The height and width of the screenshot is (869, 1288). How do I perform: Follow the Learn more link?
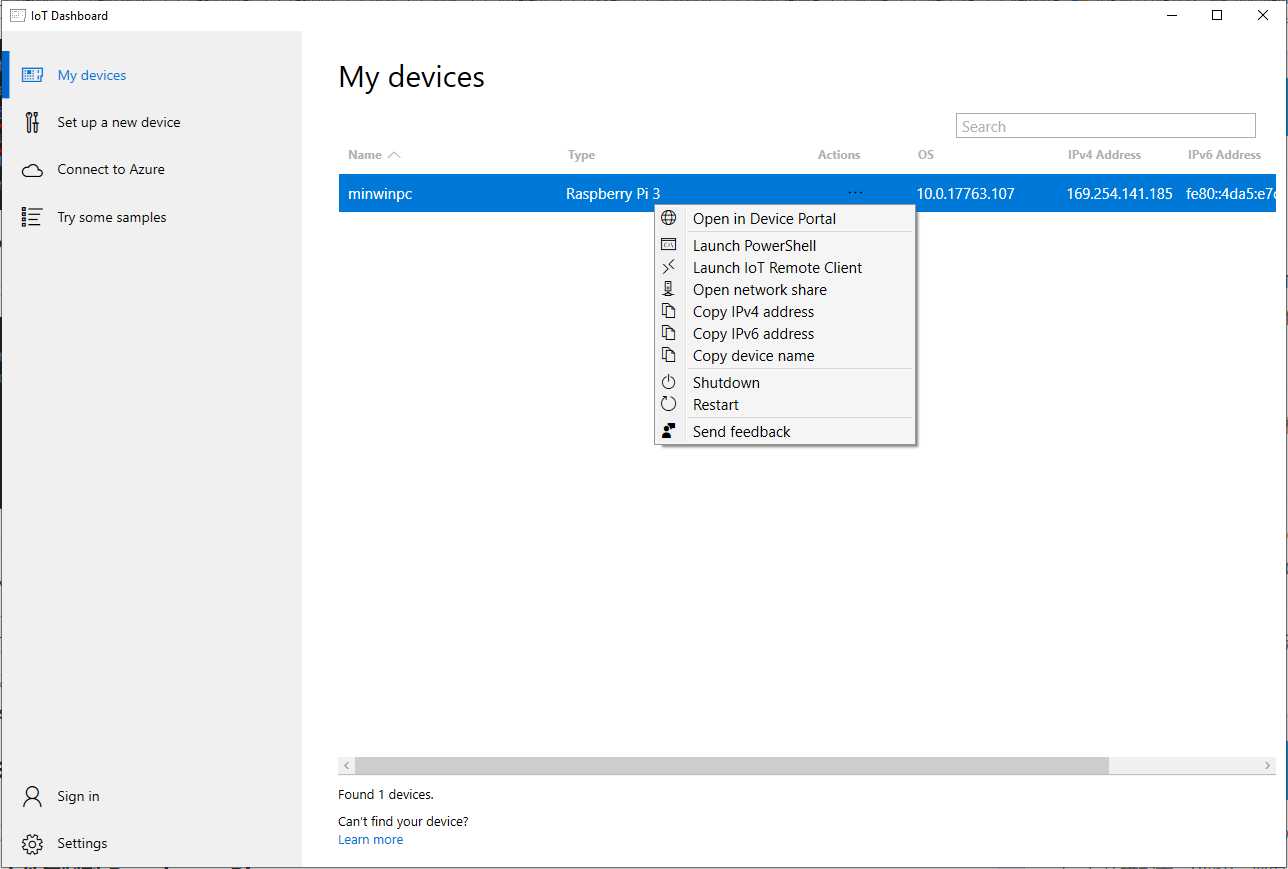point(371,839)
